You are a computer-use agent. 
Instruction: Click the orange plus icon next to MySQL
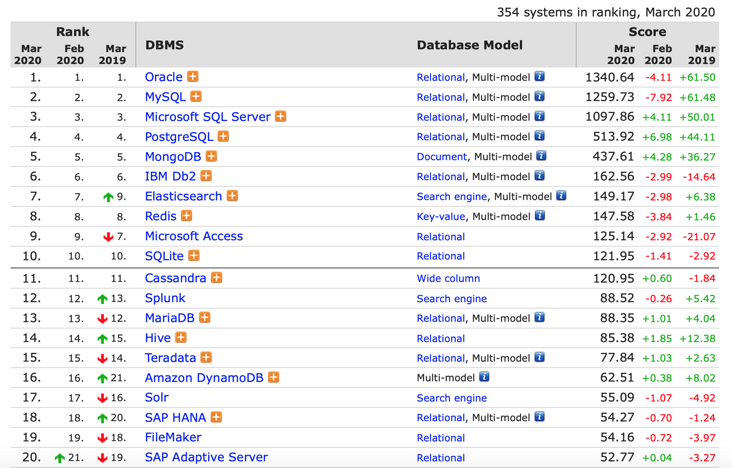tap(196, 97)
